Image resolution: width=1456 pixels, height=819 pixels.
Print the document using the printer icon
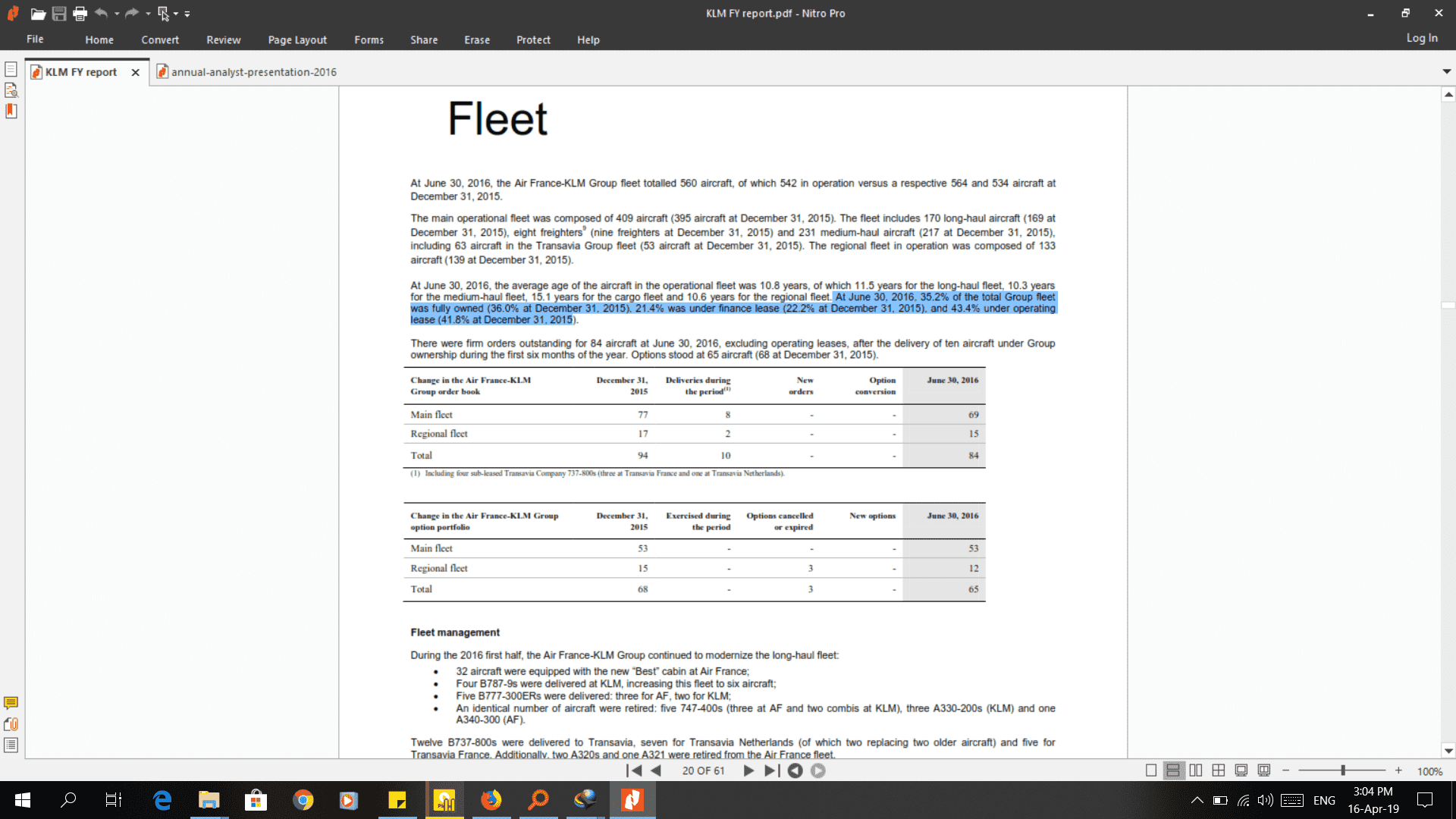pos(80,14)
